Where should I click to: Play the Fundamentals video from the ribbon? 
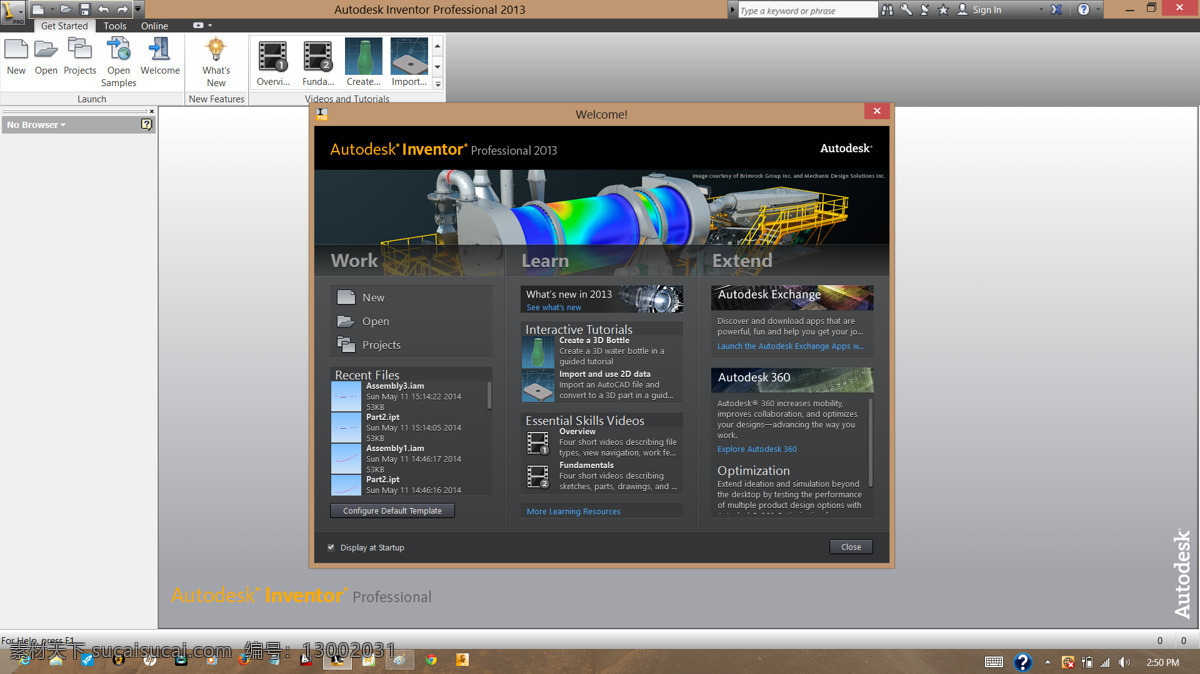[x=318, y=56]
